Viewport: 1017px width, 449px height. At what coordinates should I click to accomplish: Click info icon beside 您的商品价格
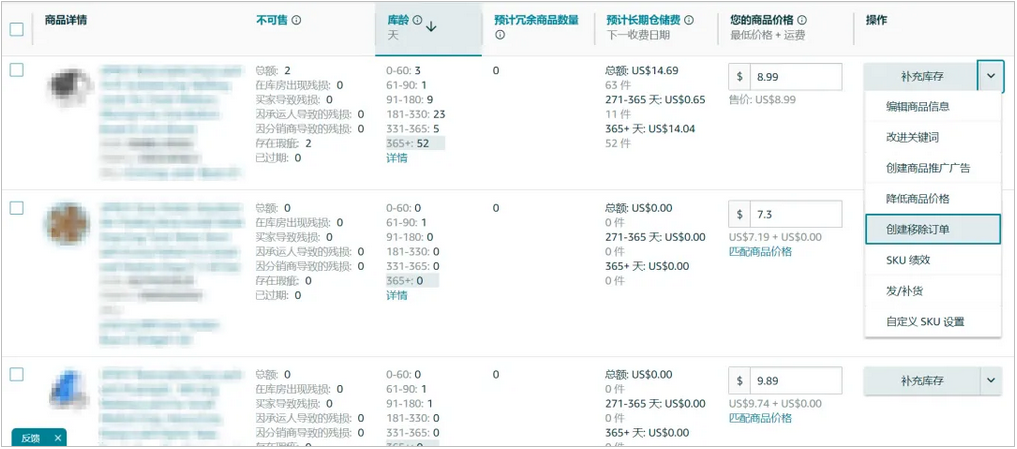click(x=802, y=20)
